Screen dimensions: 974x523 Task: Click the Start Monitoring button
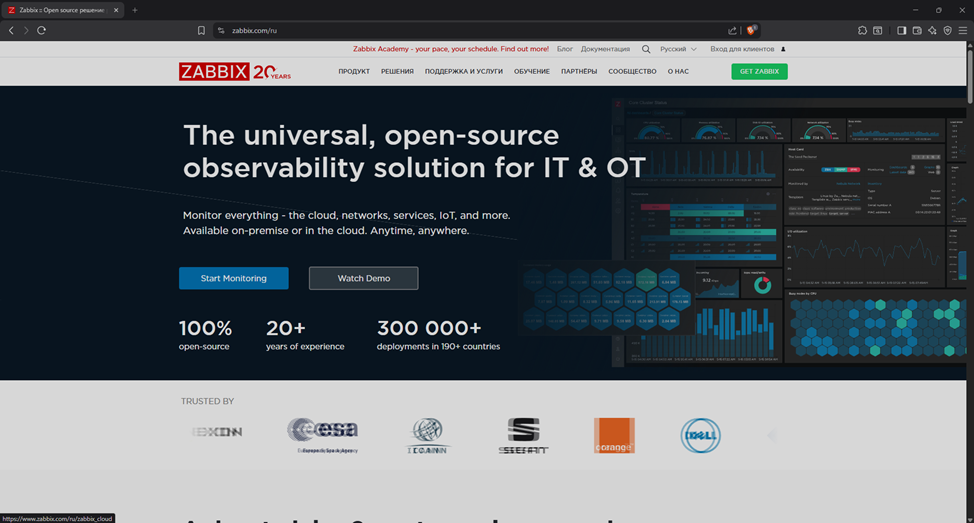pos(234,278)
